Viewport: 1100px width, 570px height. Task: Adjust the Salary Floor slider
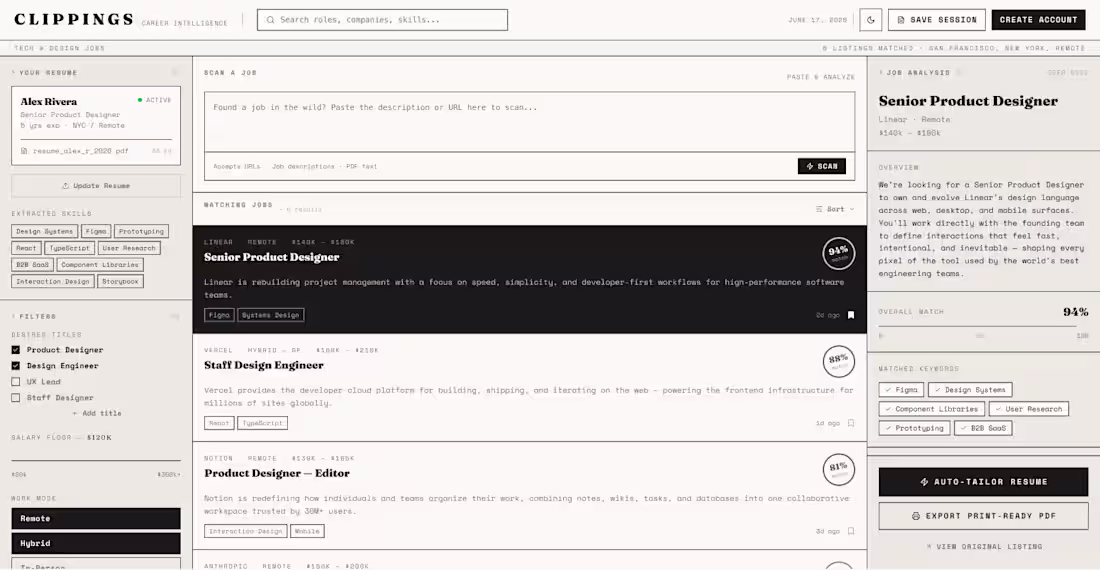coord(96,461)
